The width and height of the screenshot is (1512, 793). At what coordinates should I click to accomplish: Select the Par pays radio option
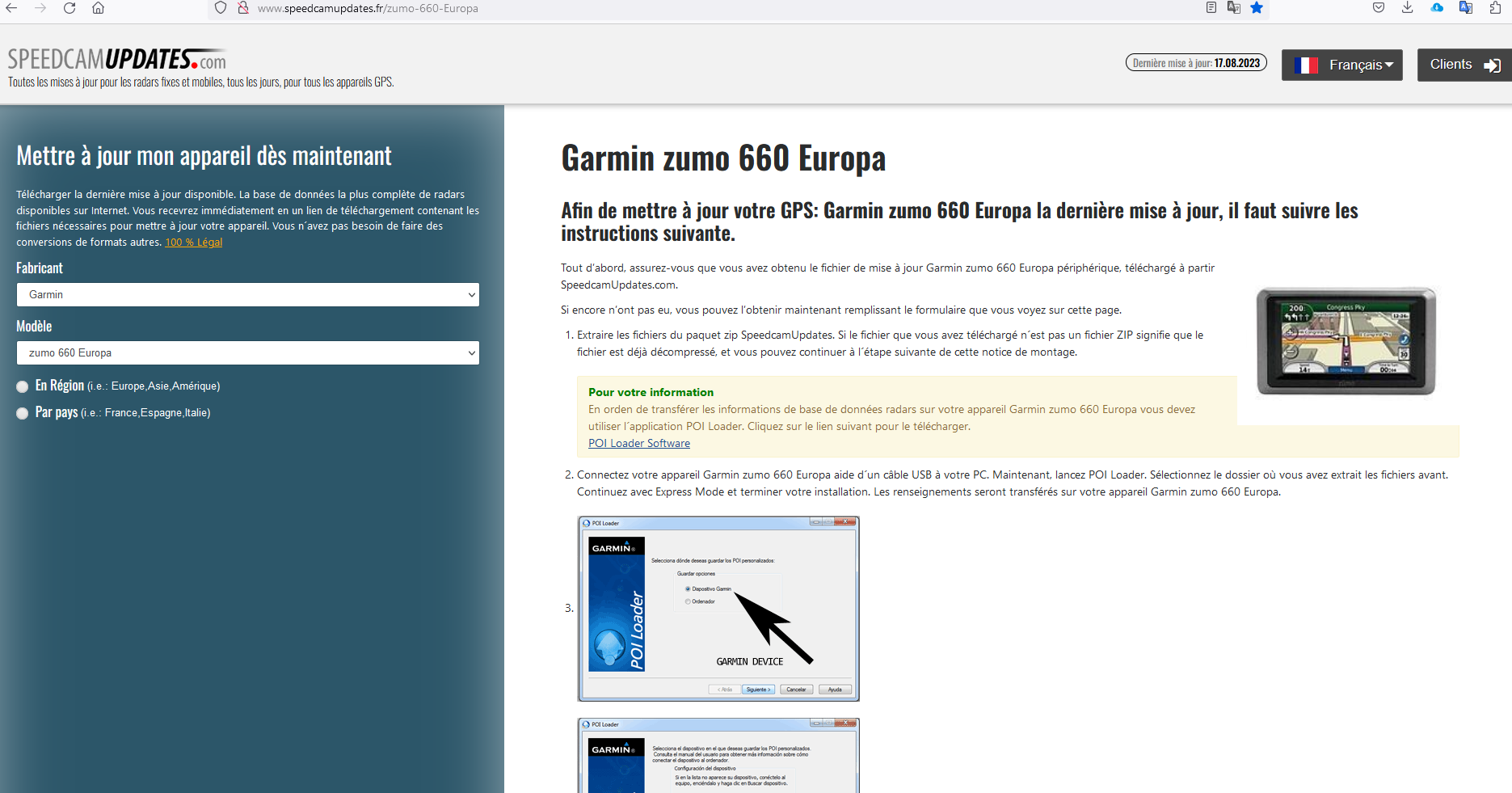click(23, 413)
